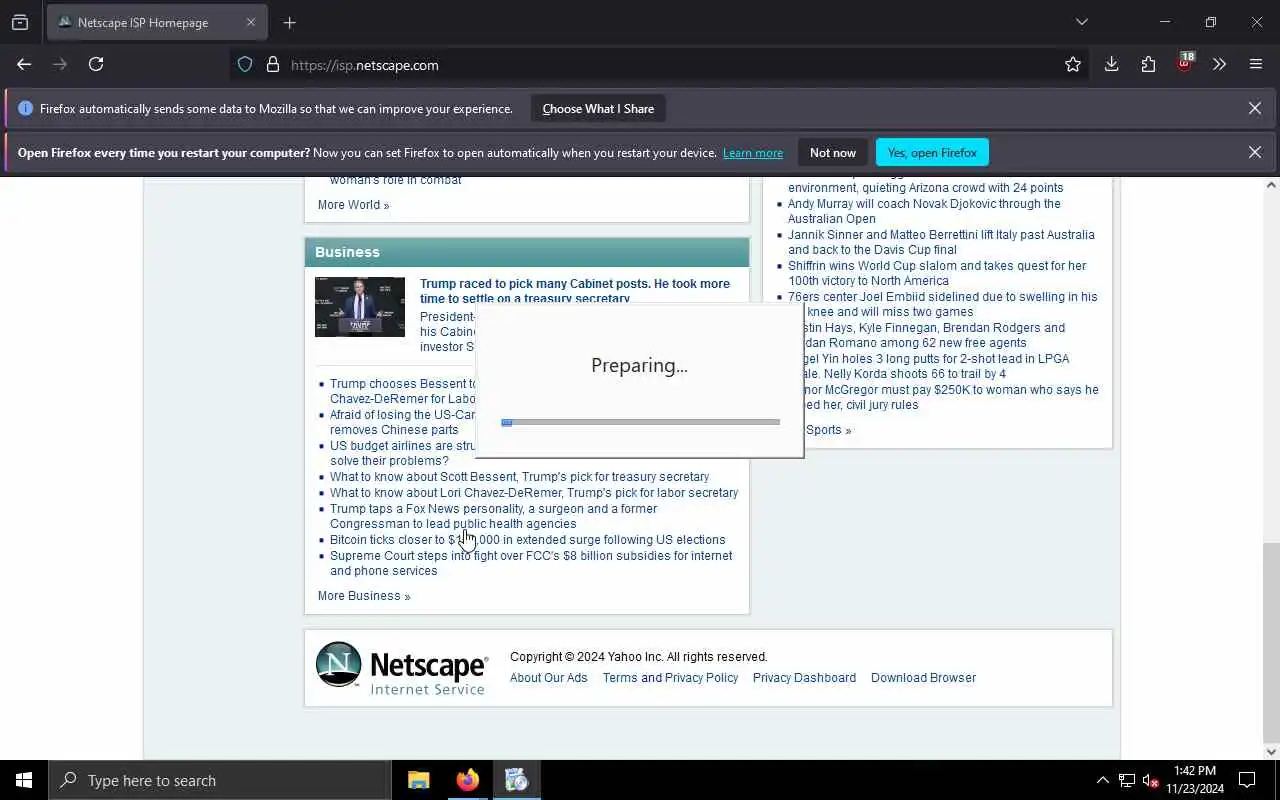1280x800 pixels.
Task: Switch to installer app in taskbar
Action: (516, 780)
